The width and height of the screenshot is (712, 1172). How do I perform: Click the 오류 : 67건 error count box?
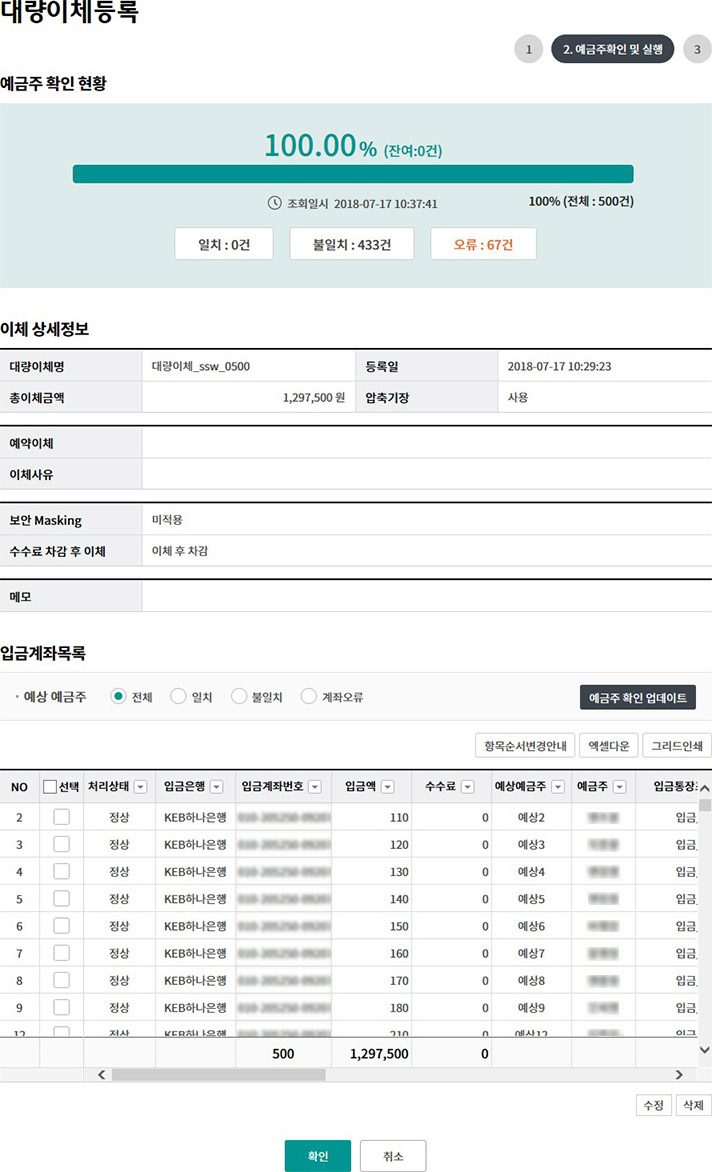(483, 244)
